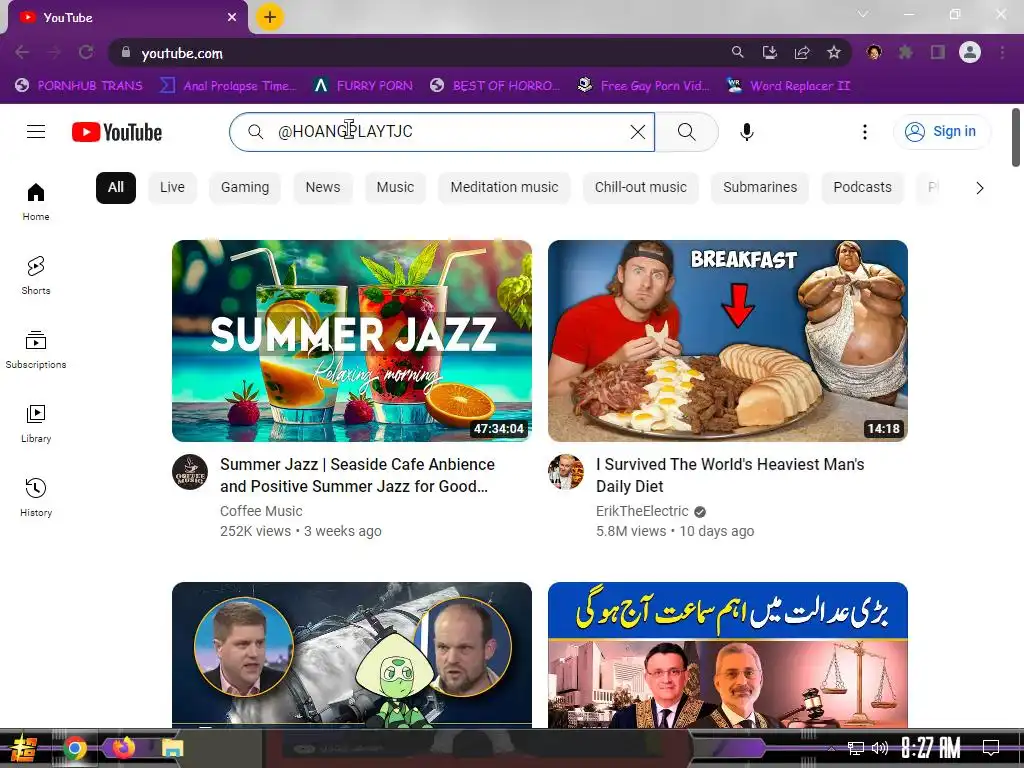Bookmark this page with the star

tap(834, 52)
